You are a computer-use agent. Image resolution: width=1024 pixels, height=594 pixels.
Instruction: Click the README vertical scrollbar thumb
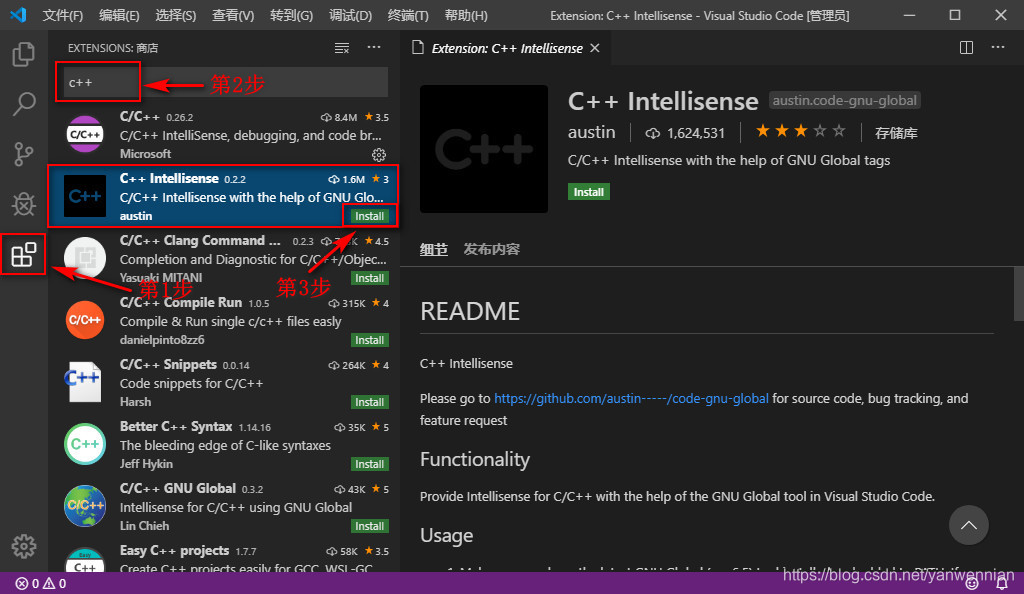point(1018,294)
